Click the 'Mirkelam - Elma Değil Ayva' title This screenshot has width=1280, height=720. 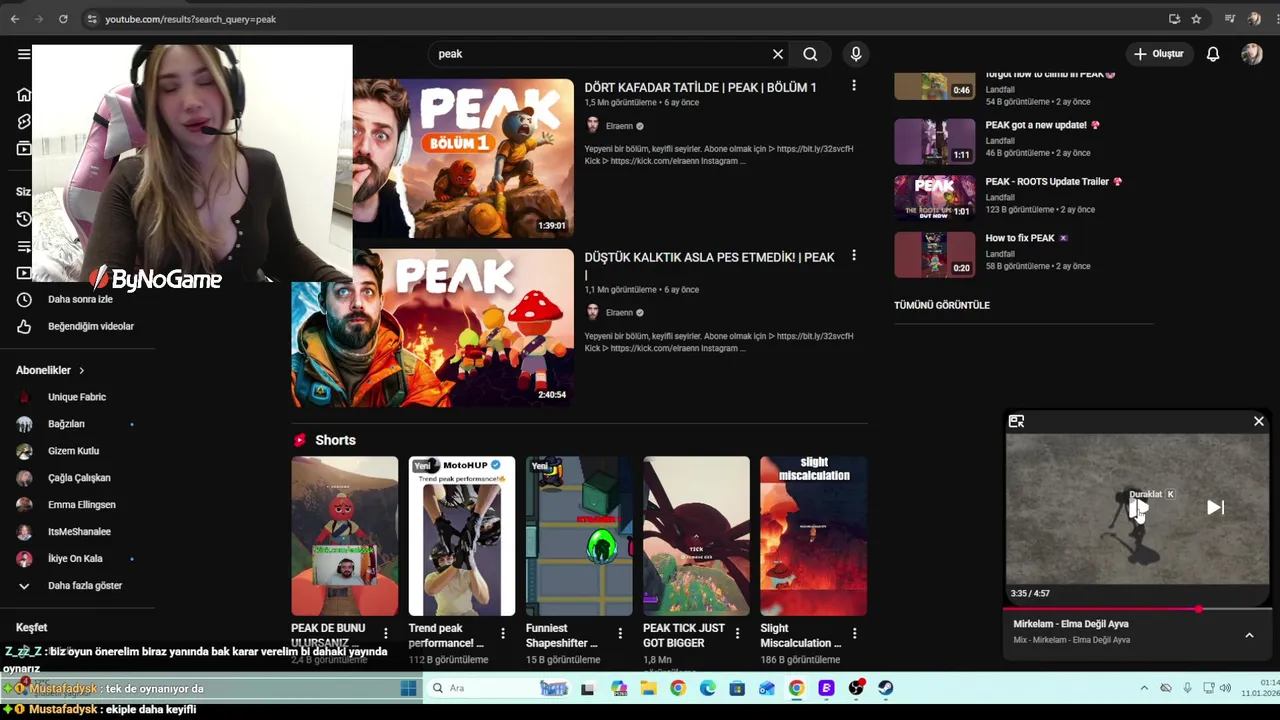(1071, 624)
